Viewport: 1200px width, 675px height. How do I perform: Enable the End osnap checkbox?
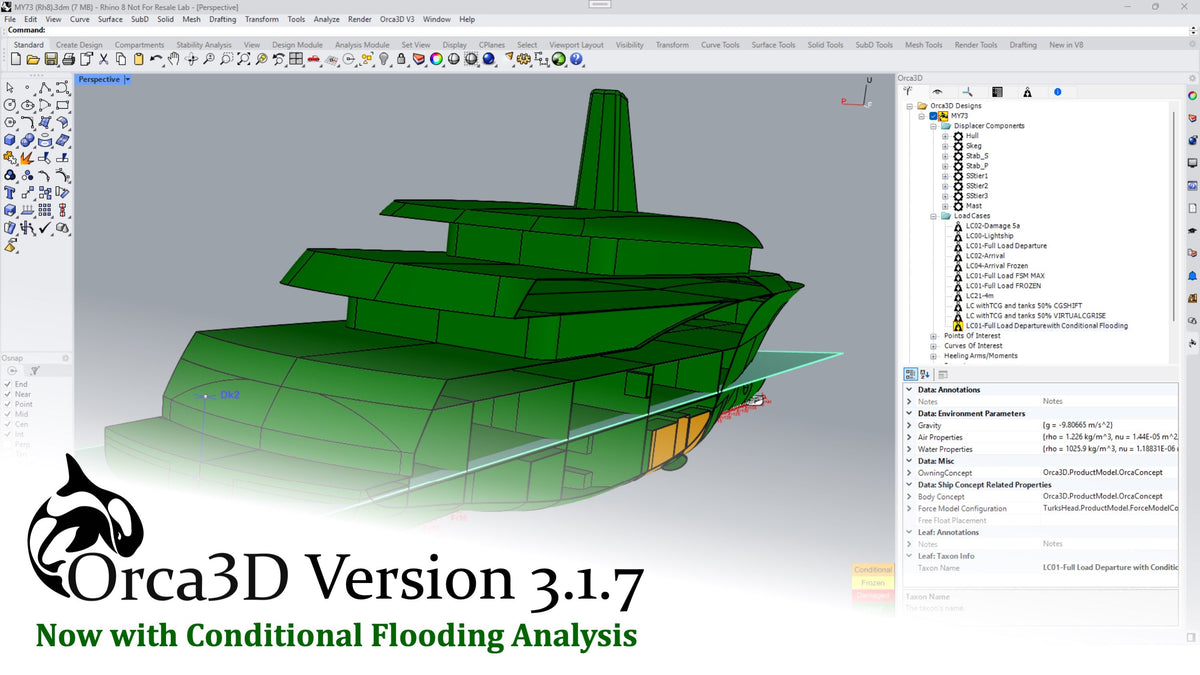(7, 383)
